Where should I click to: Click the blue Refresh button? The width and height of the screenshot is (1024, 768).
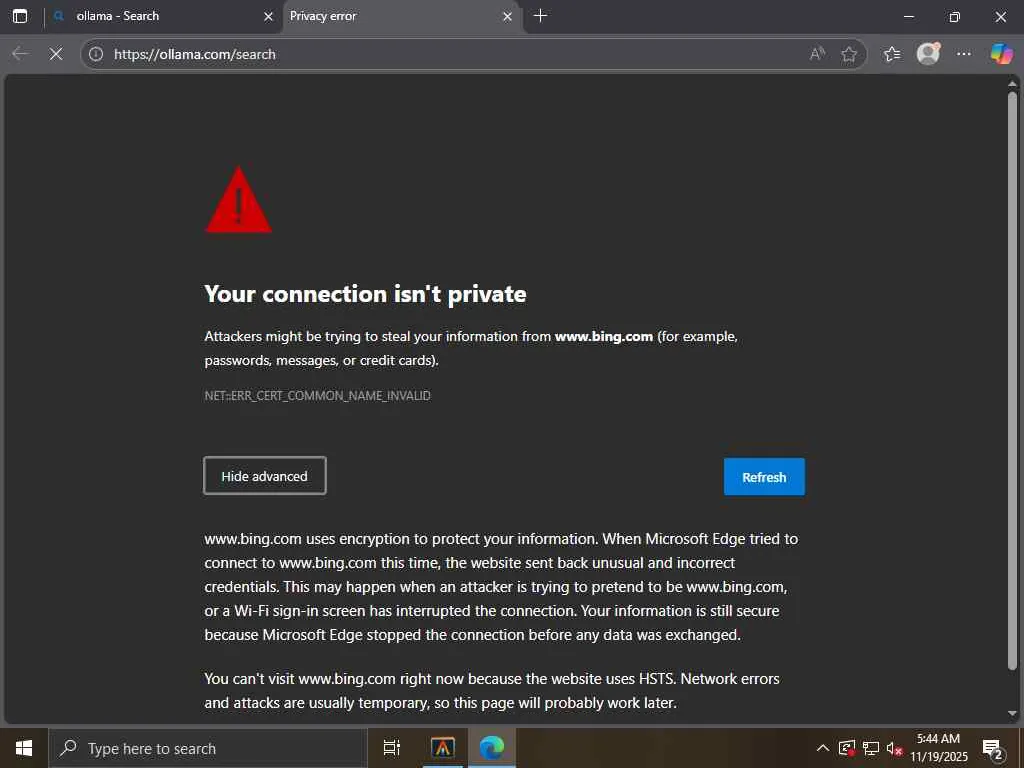coord(764,477)
